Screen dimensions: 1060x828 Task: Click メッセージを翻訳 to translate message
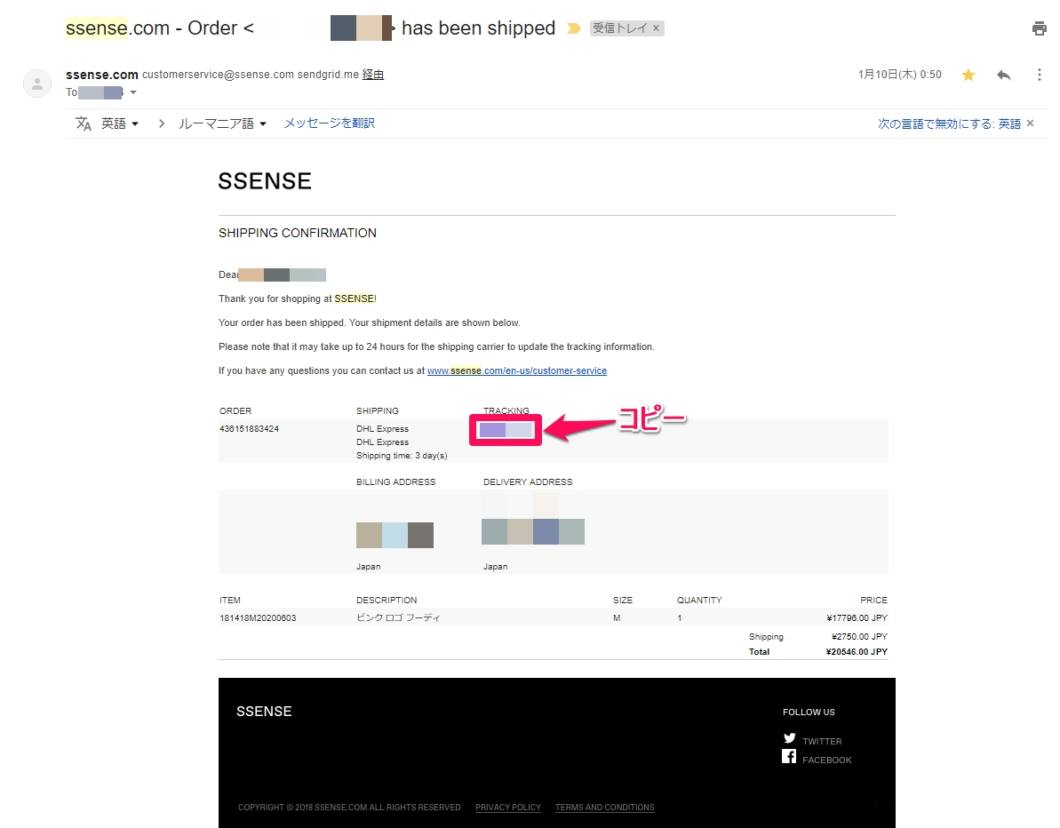coord(329,123)
